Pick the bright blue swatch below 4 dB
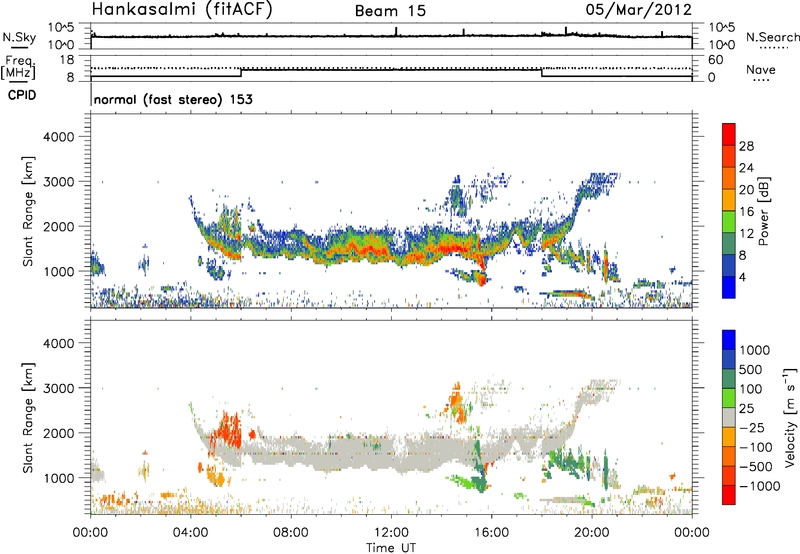Viewport: 800px width, 554px height. coord(729,287)
